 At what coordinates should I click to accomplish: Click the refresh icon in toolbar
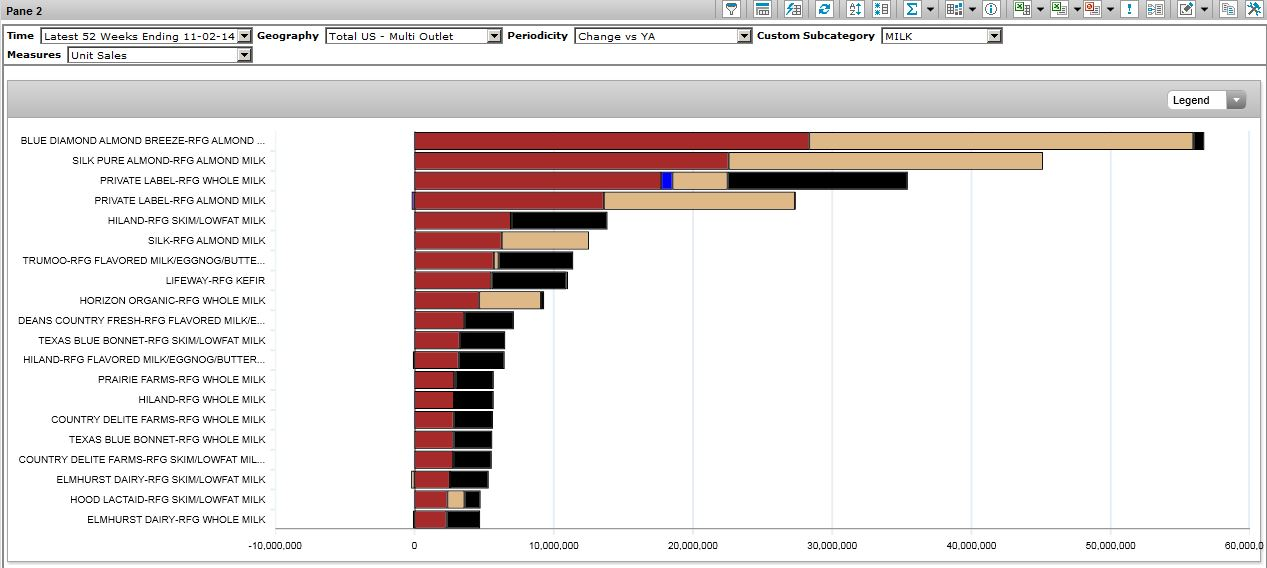(x=824, y=9)
